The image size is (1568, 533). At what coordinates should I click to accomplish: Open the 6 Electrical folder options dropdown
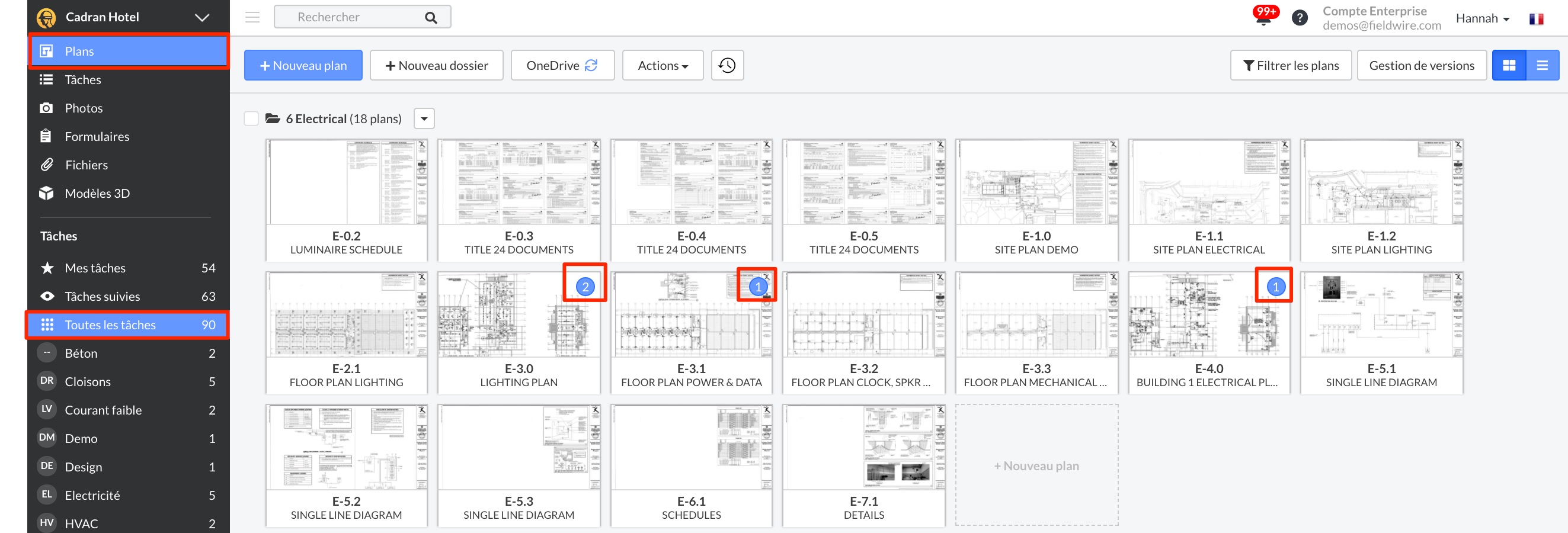424,118
